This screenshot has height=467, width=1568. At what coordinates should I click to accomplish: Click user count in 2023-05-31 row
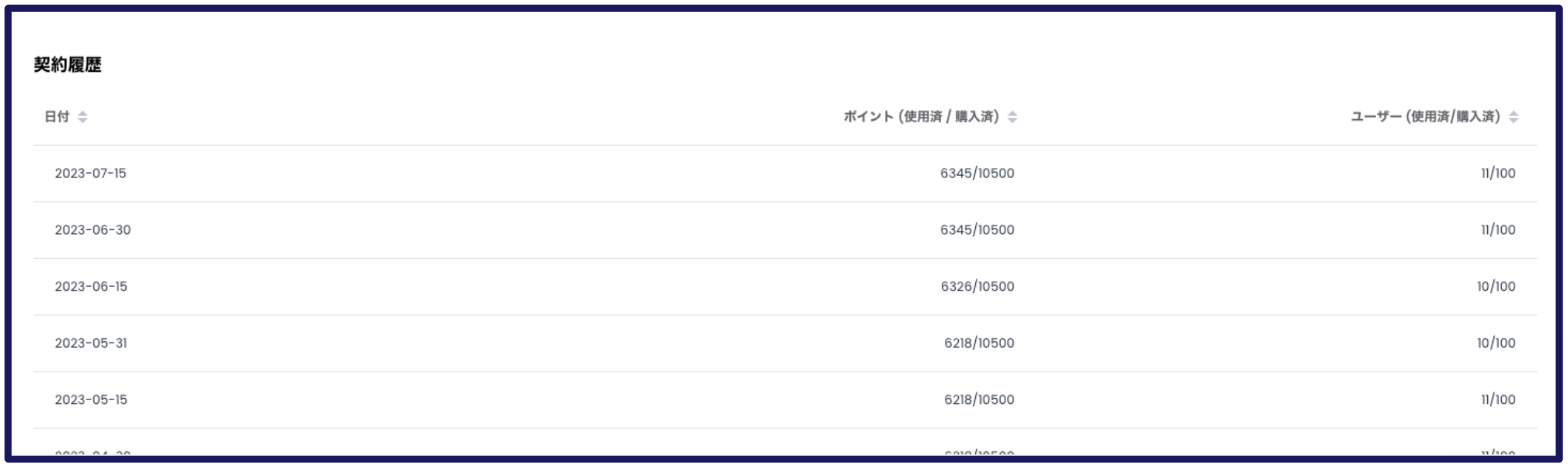coord(1496,343)
